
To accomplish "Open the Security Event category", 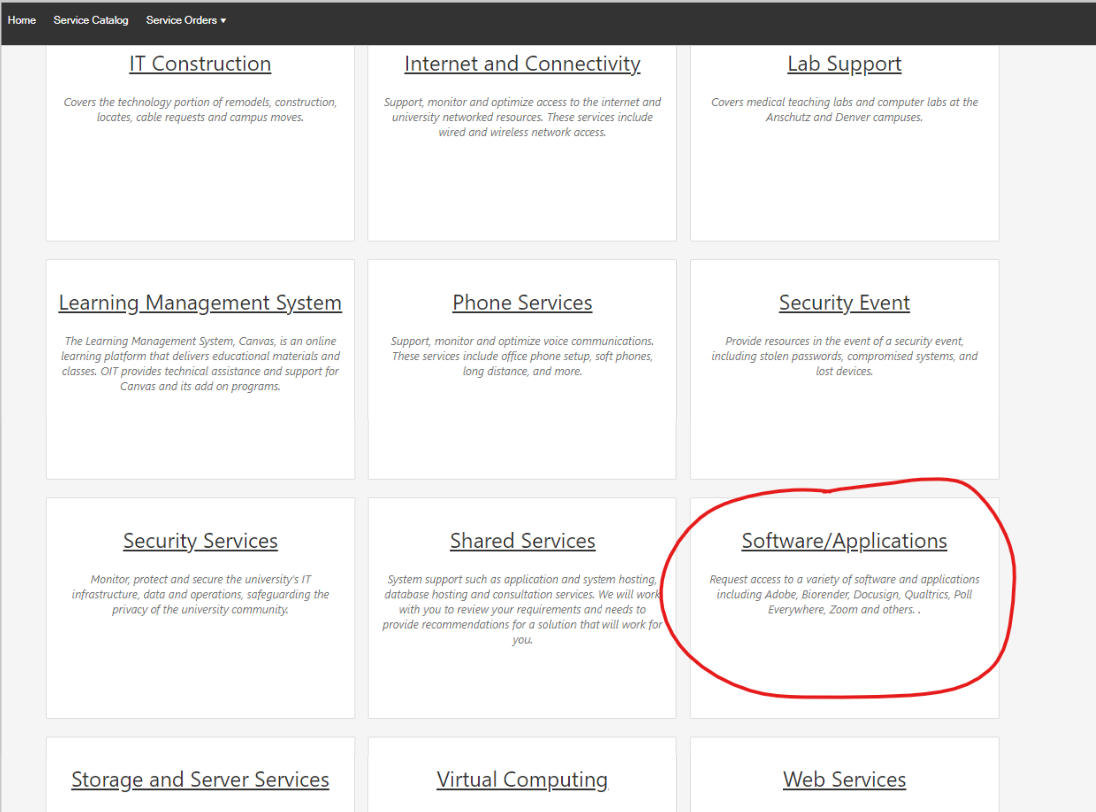I will click(844, 303).
